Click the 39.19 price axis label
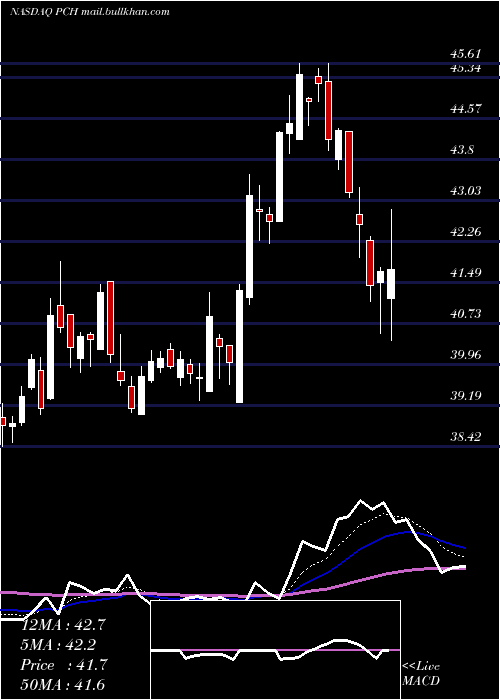 [x=466, y=395]
